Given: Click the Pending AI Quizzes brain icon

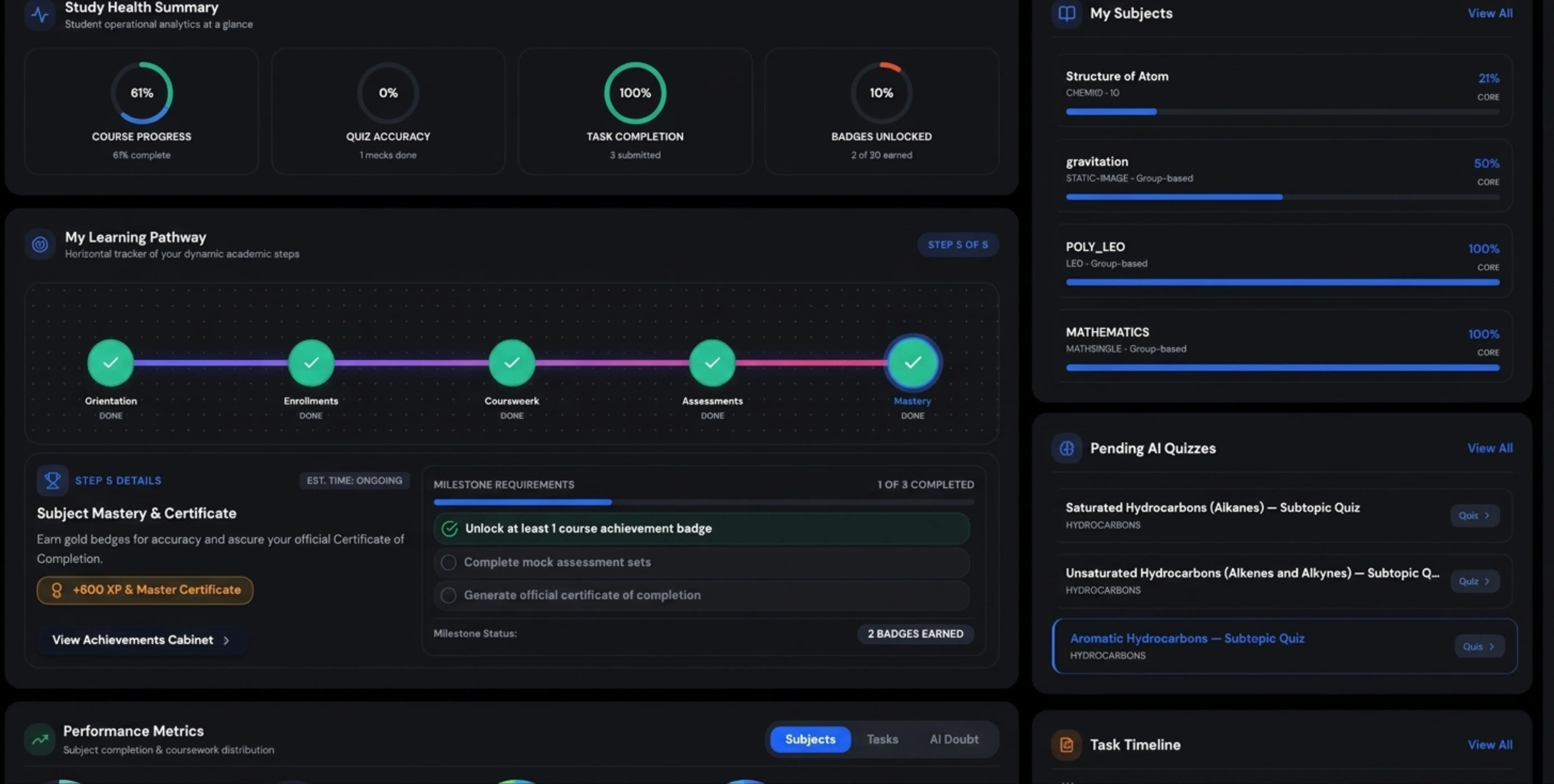Looking at the screenshot, I should pyautogui.click(x=1067, y=448).
